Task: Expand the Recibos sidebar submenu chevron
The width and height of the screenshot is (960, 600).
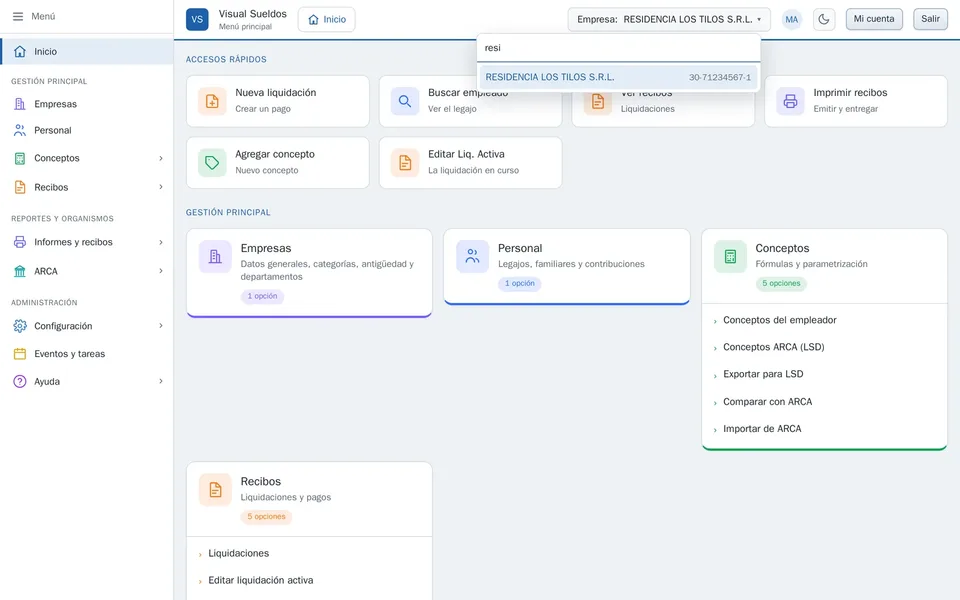Action: pyautogui.click(x=161, y=187)
